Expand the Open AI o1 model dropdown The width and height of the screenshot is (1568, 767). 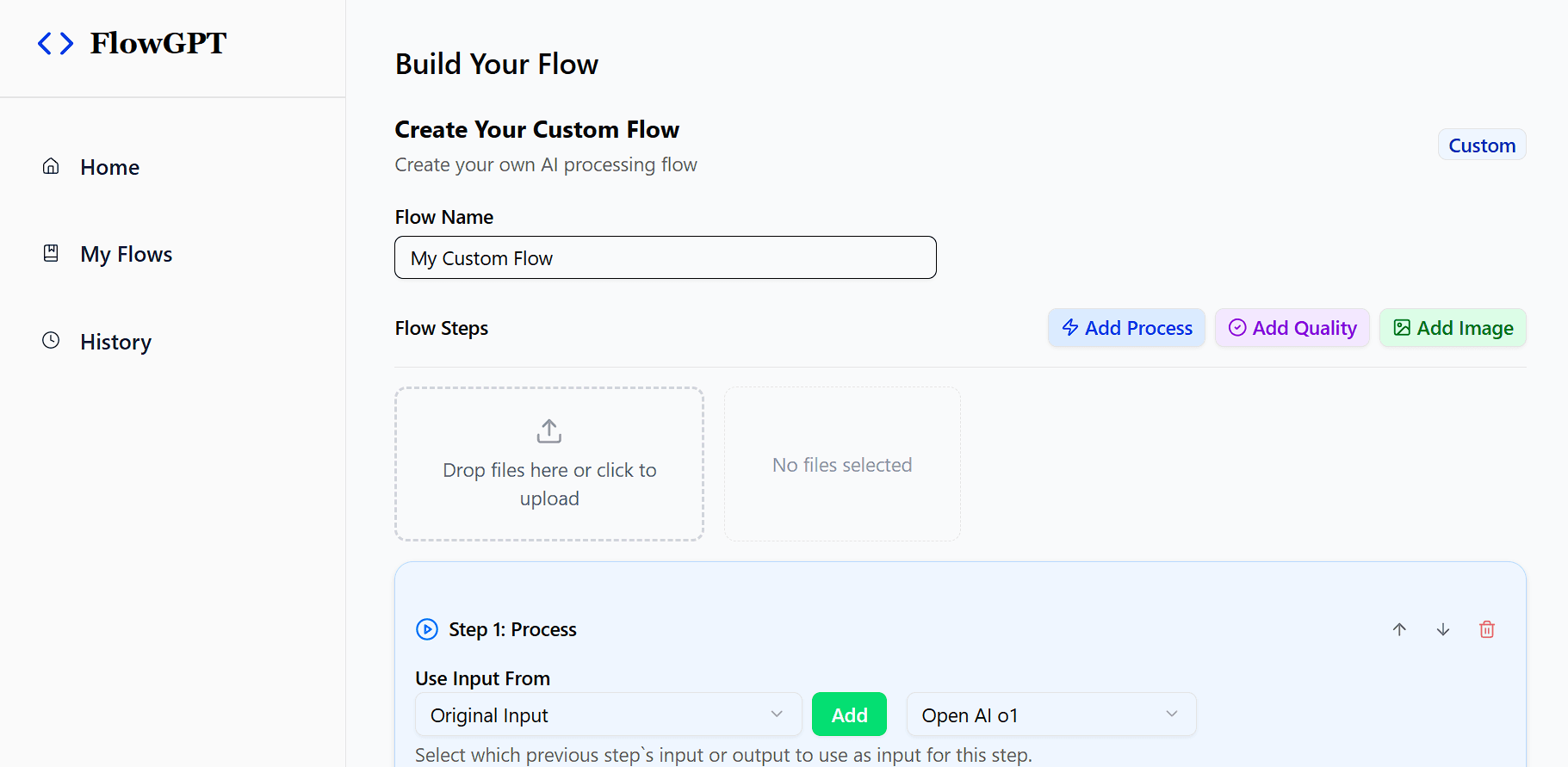coord(1050,714)
